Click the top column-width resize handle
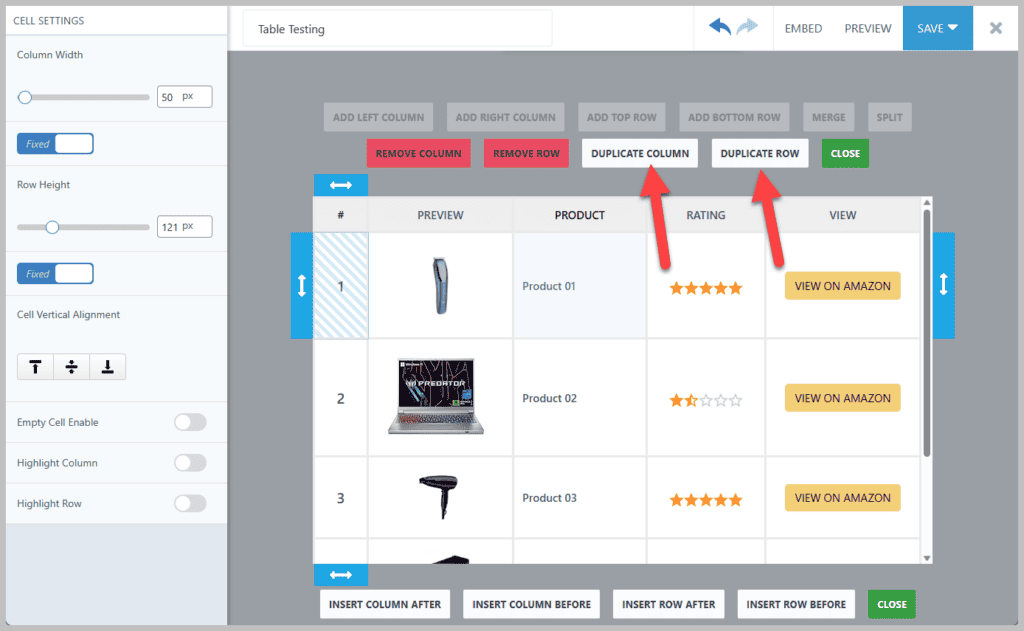This screenshot has height=631, width=1024. pos(341,185)
